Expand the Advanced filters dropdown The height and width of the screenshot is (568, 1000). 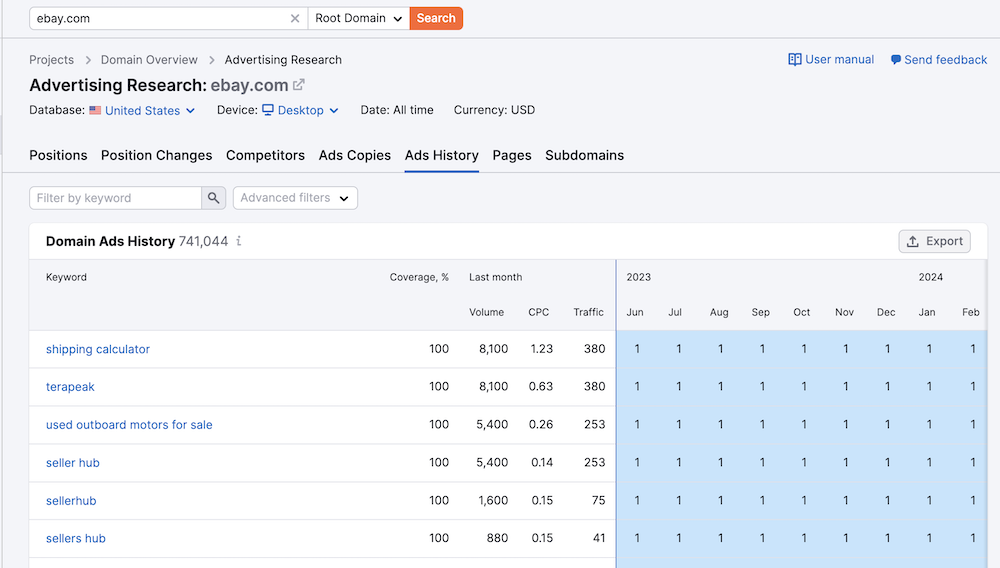point(295,198)
